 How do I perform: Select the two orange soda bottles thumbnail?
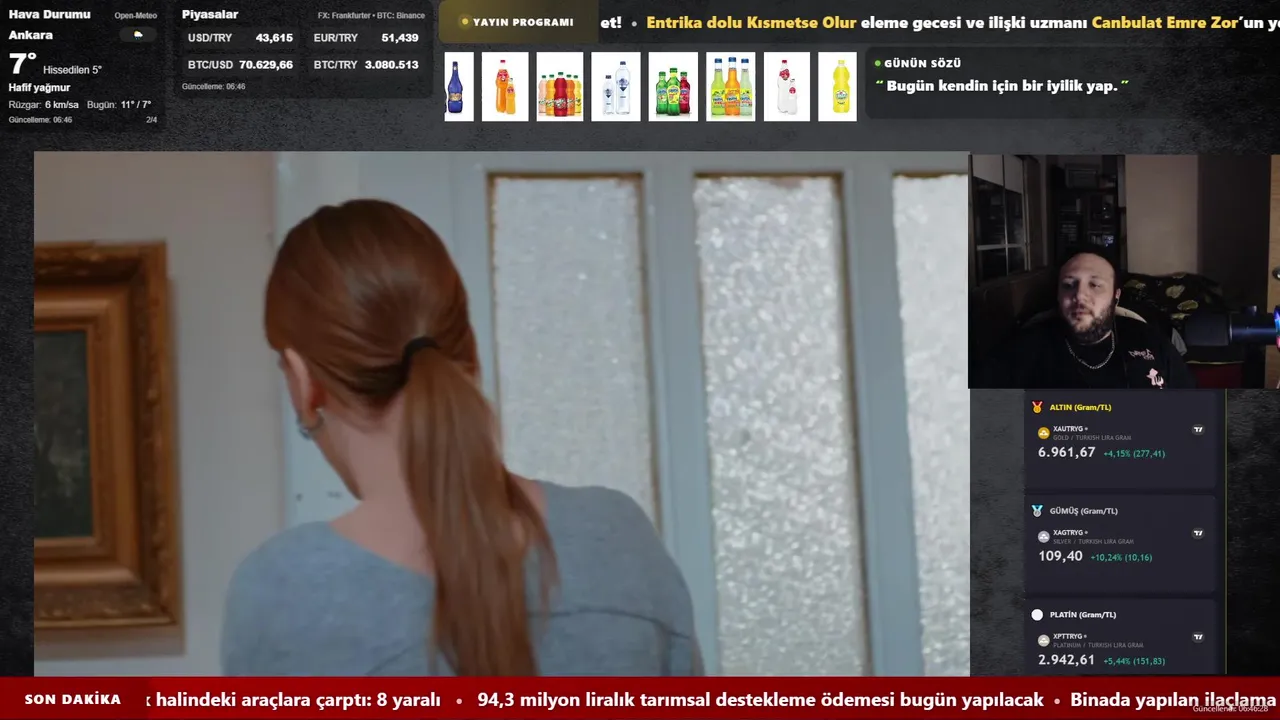click(x=505, y=87)
